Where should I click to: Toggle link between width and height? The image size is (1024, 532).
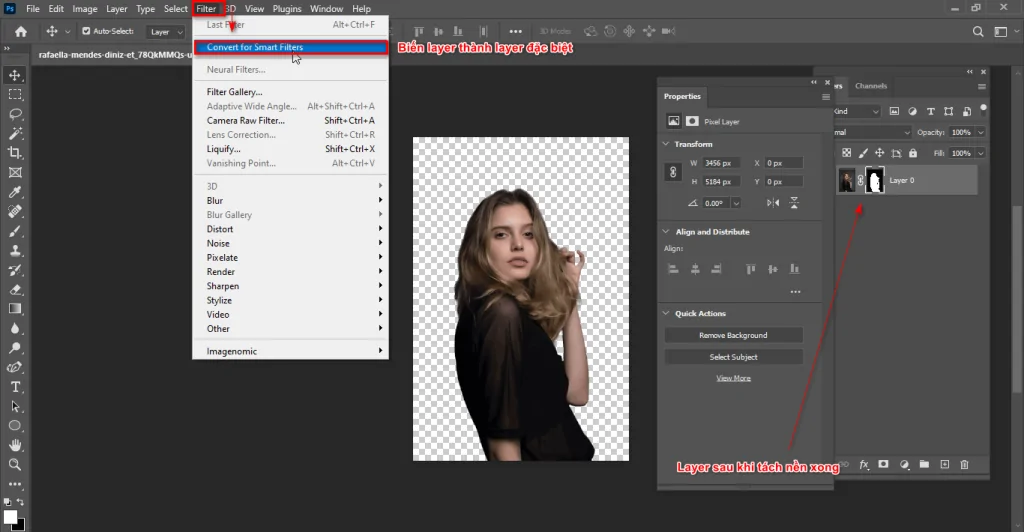[x=672, y=172]
